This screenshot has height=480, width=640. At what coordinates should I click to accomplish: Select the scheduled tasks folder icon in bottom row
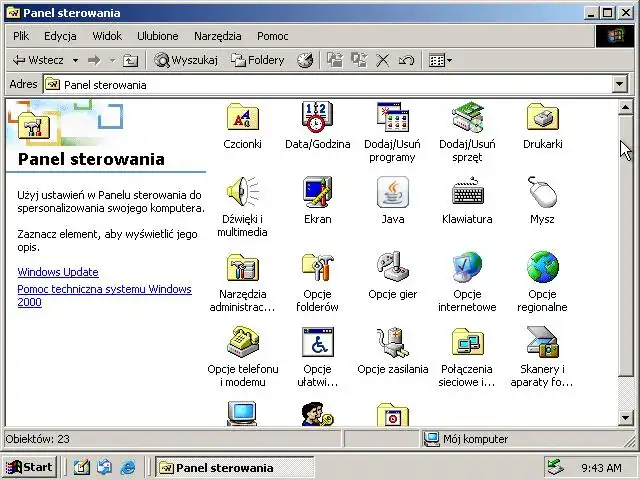click(x=392, y=415)
